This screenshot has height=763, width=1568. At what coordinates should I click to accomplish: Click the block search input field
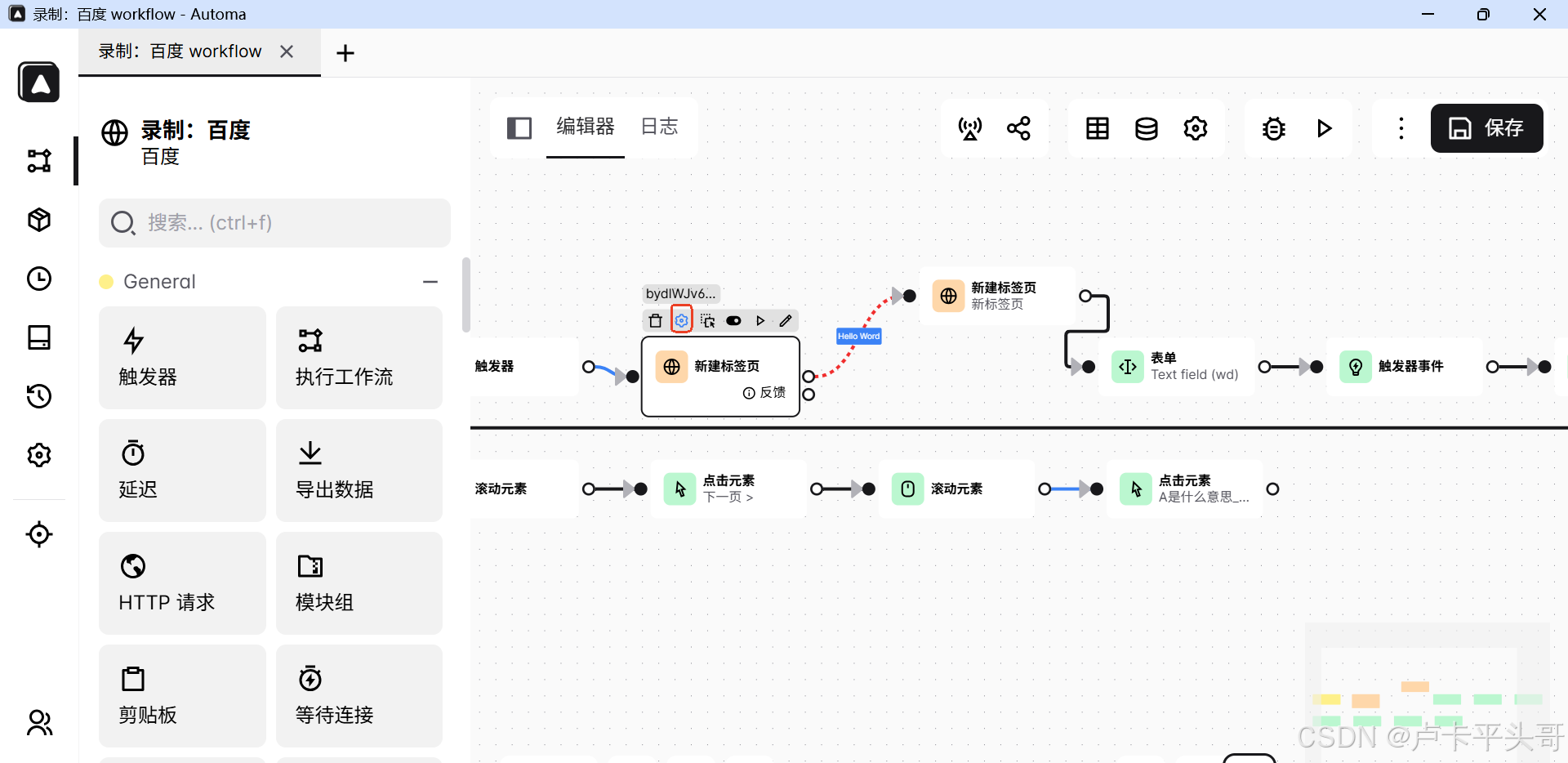pyautogui.click(x=274, y=223)
